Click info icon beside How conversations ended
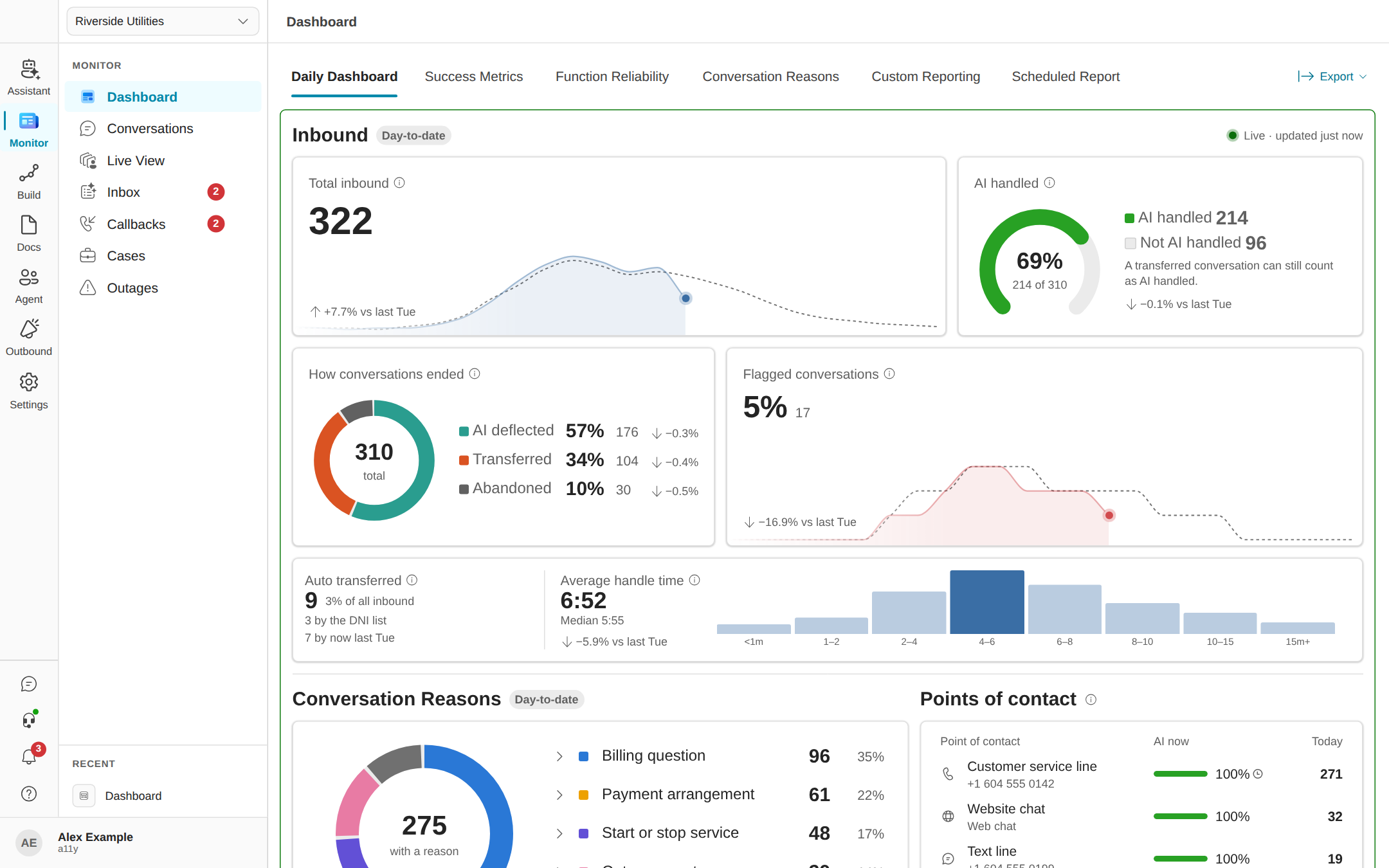The width and height of the screenshot is (1389, 868). click(x=475, y=374)
